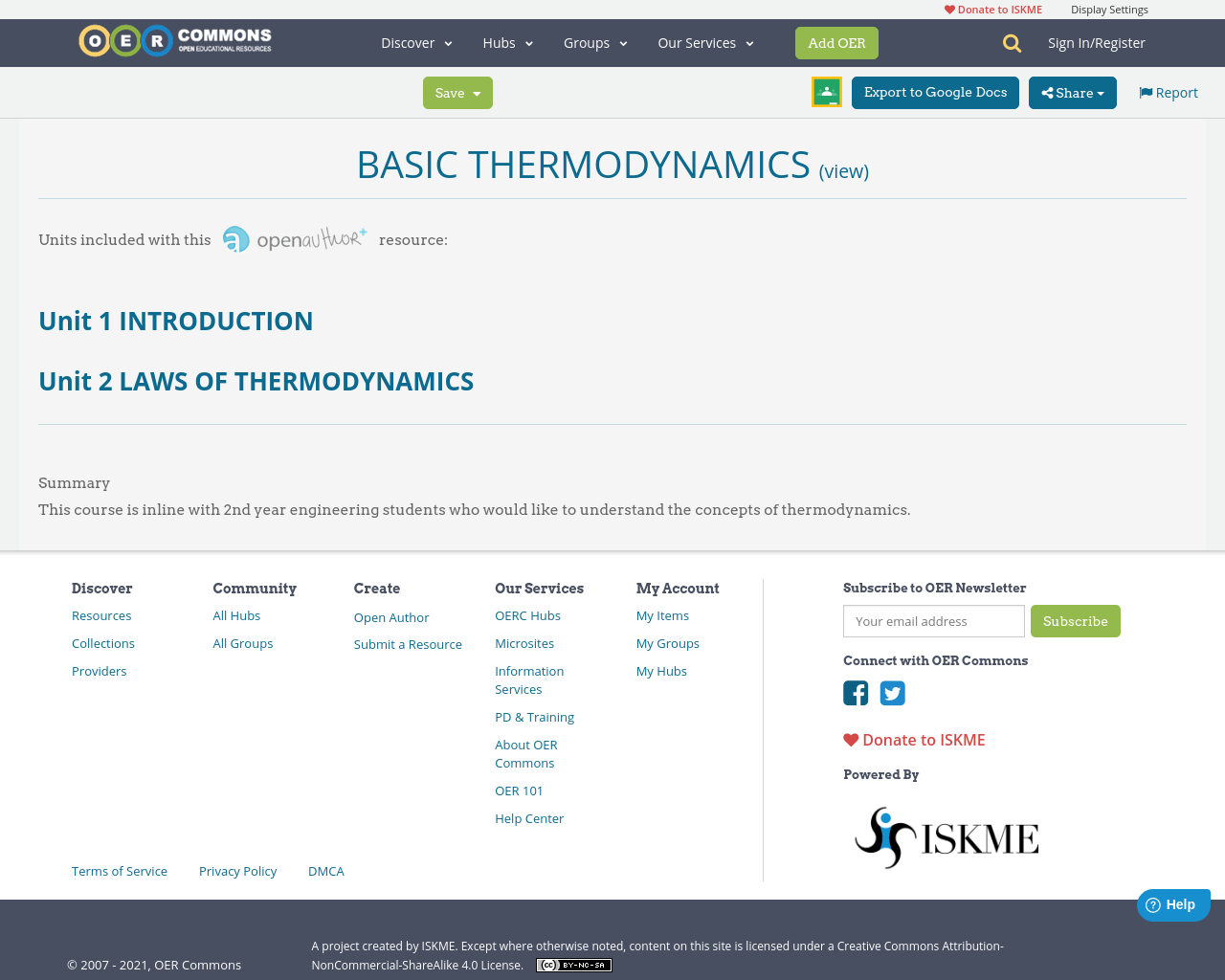Screen dimensions: 1225x980
Task: Open the Discover menu
Action: pyautogui.click(x=415, y=42)
